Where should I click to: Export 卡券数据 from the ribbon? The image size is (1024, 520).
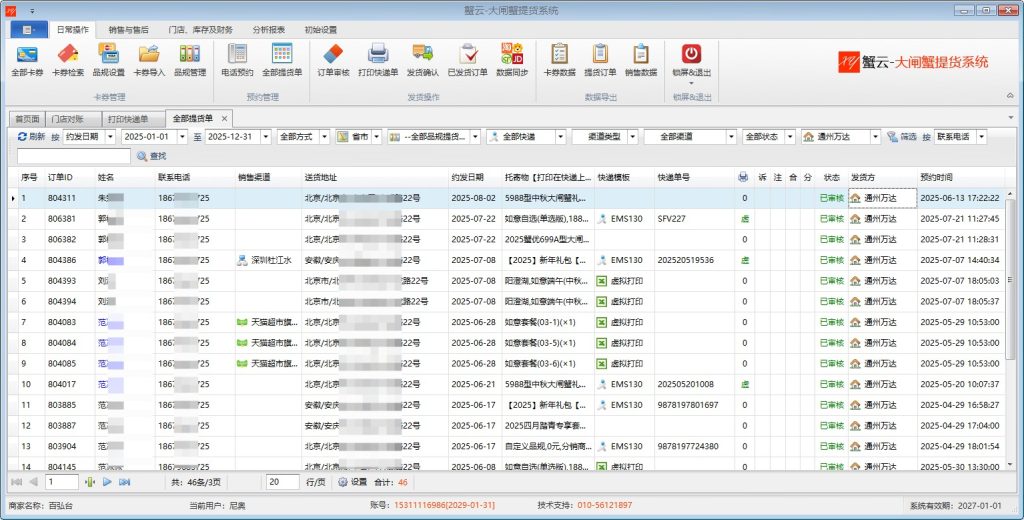[560, 60]
